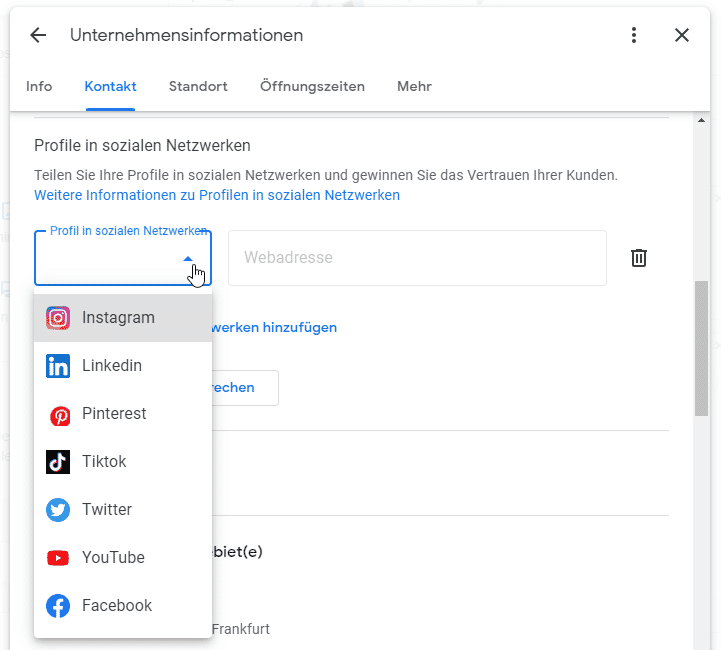
Task: Click the scrollbar up arrow
Action: coord(701,120)
